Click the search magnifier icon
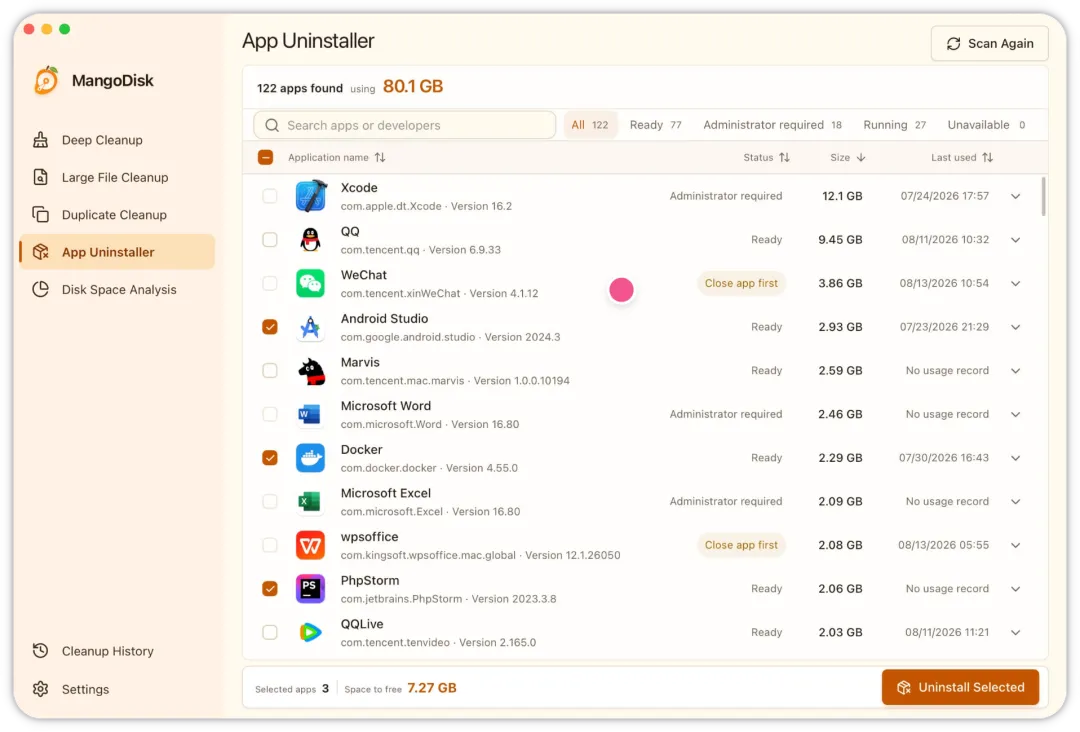Image resolution: width=1080 pixels, height=732 pixels. [x=272, y=125]
